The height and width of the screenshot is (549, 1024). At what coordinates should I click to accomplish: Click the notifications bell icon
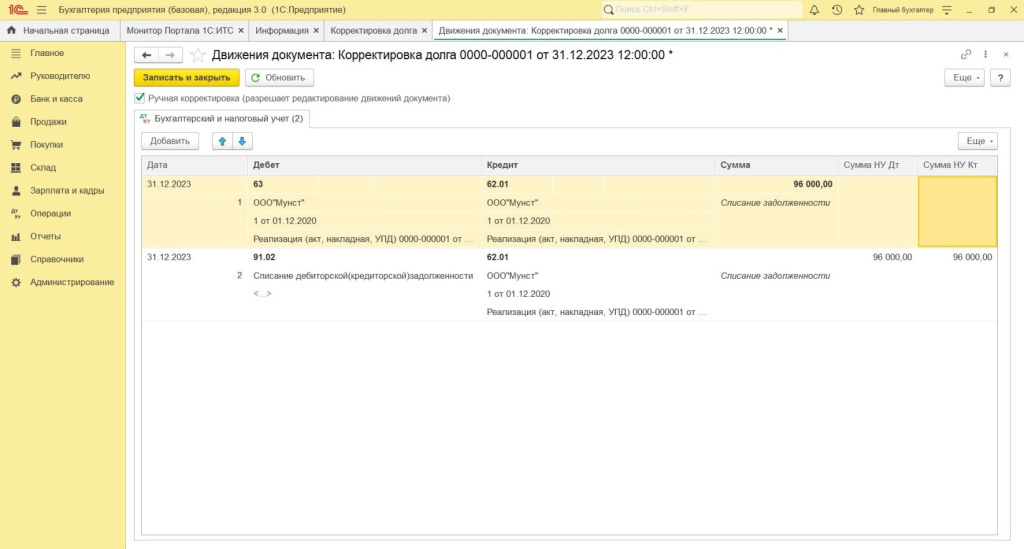click(x=814, y=9)
